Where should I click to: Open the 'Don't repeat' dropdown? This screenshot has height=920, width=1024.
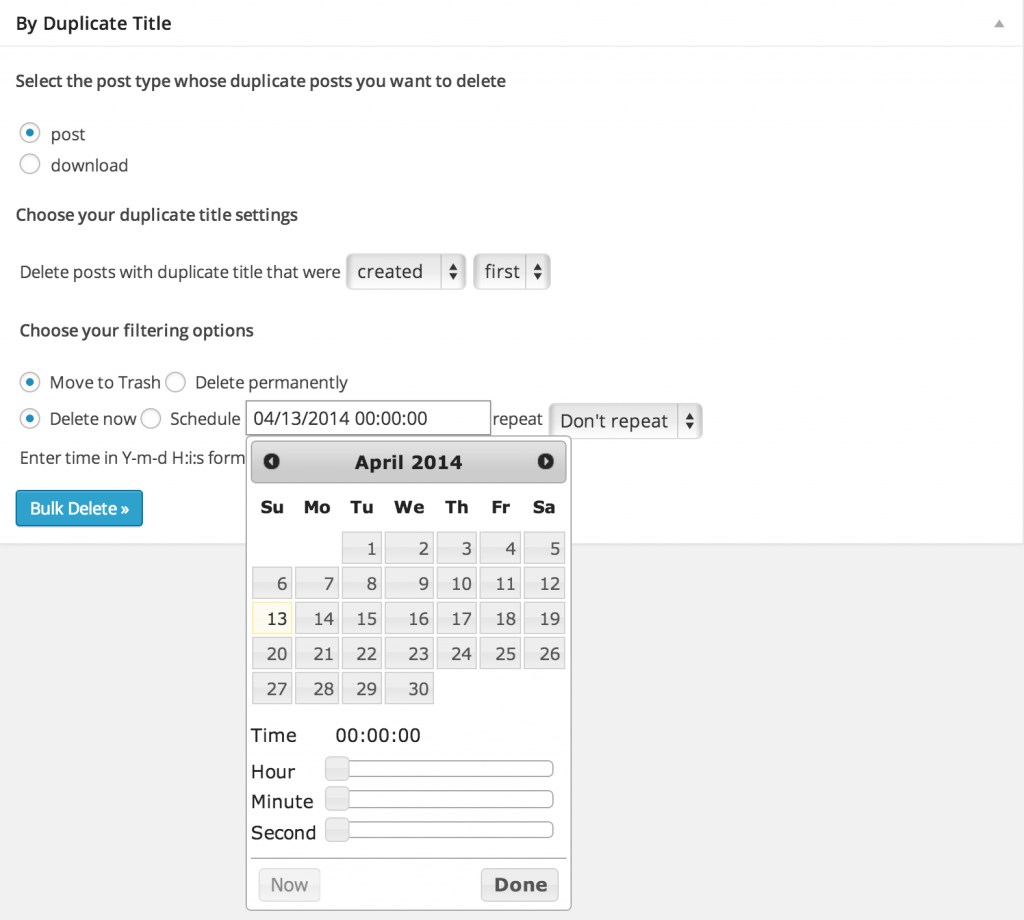tap(624, 420)
